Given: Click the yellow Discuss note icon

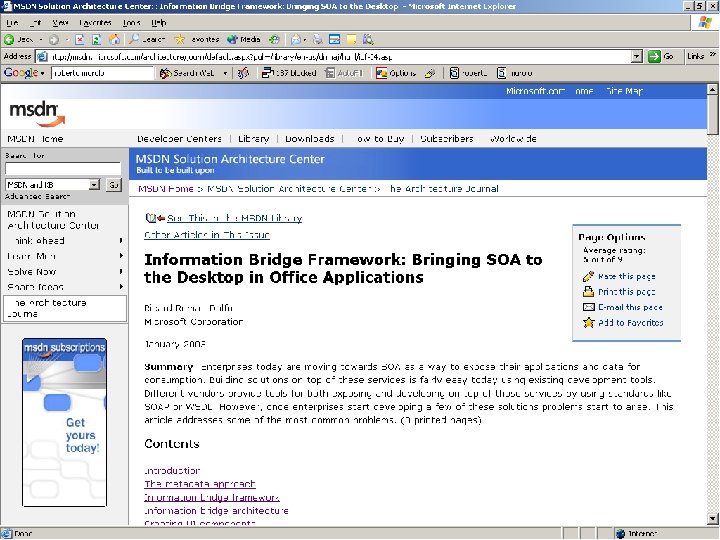Looking at the screenshot, I should [x=351, y=39].
